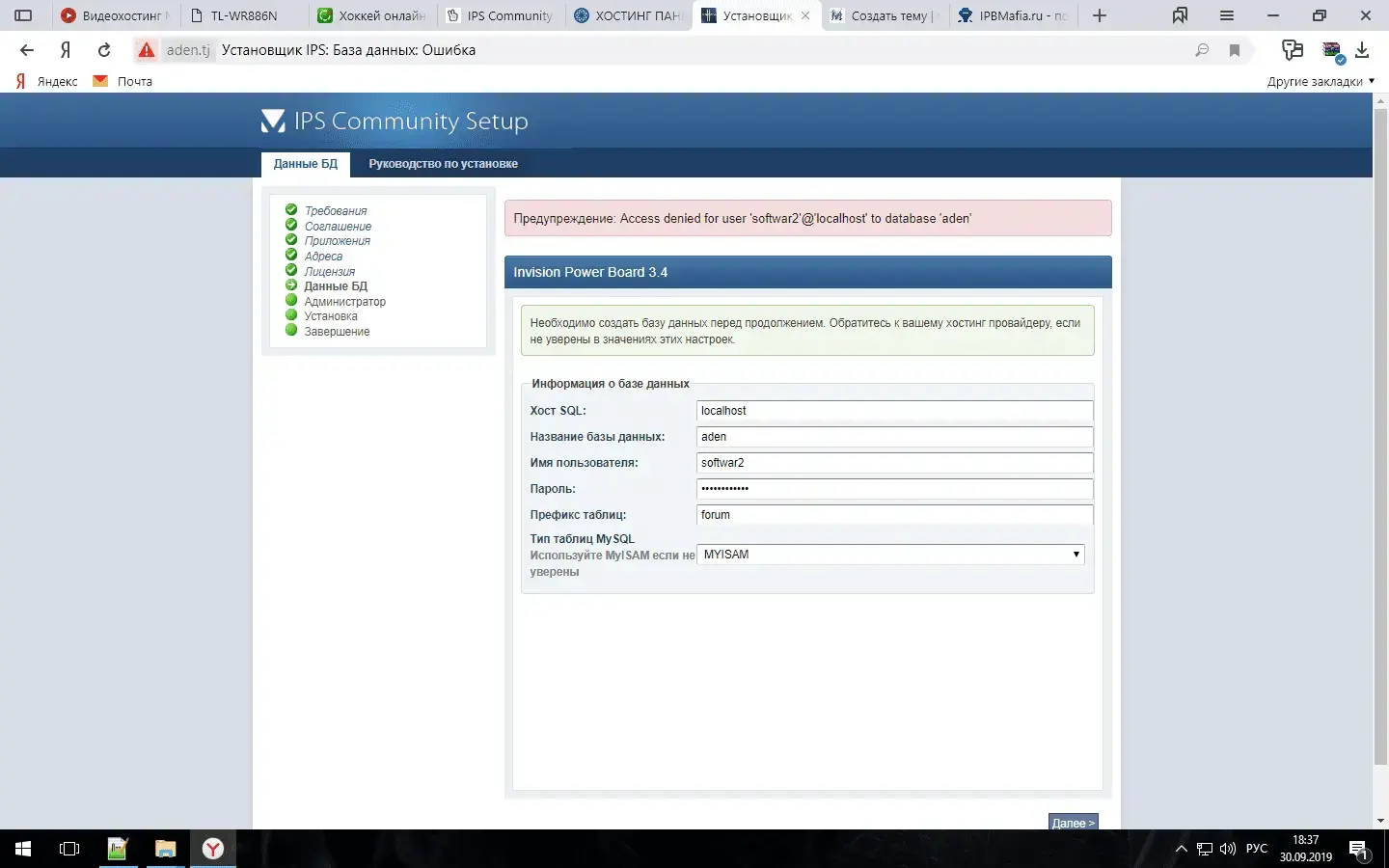Click the Название базы данных field
The image size is (1389, 868).
[x=894, y=437]
